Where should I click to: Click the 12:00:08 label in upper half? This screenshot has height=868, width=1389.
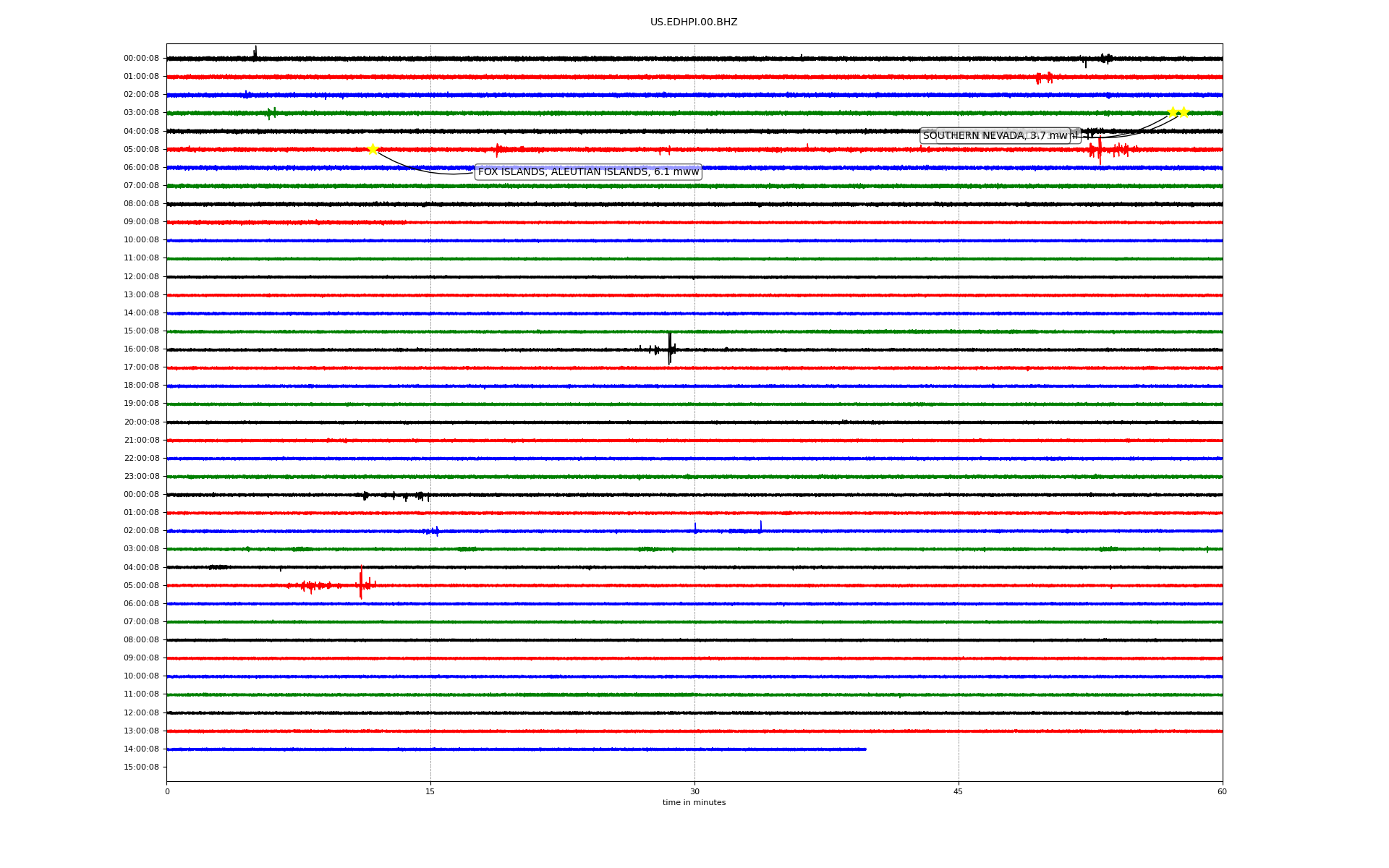click(141, 276)
